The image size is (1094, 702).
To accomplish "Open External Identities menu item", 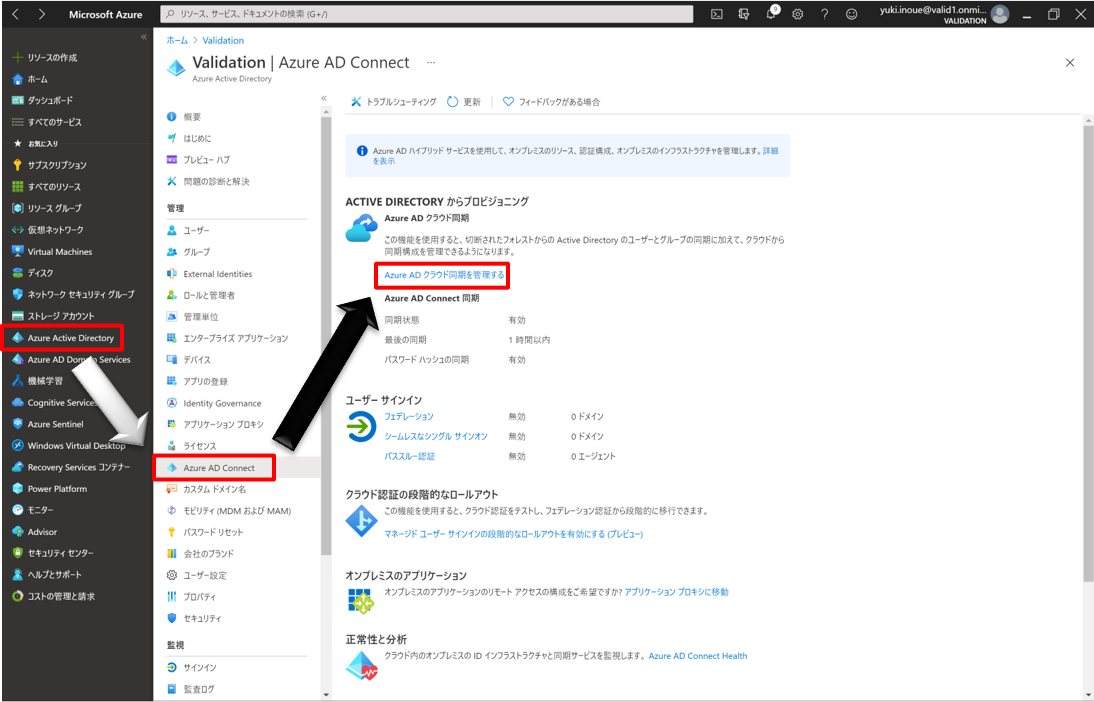I will pyautogui.click(x=209, y=274).
